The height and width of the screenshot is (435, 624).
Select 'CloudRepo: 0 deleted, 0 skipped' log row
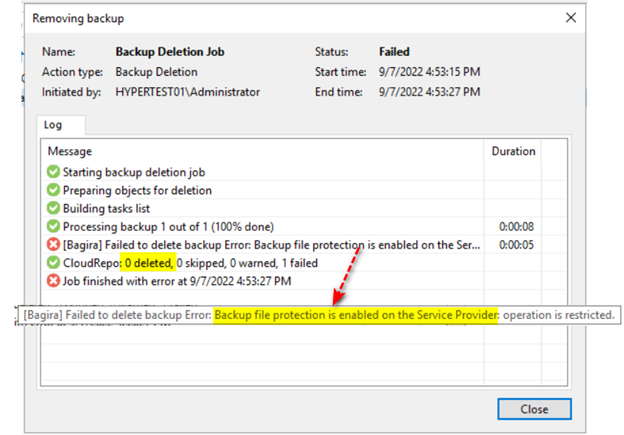(304, 263)
